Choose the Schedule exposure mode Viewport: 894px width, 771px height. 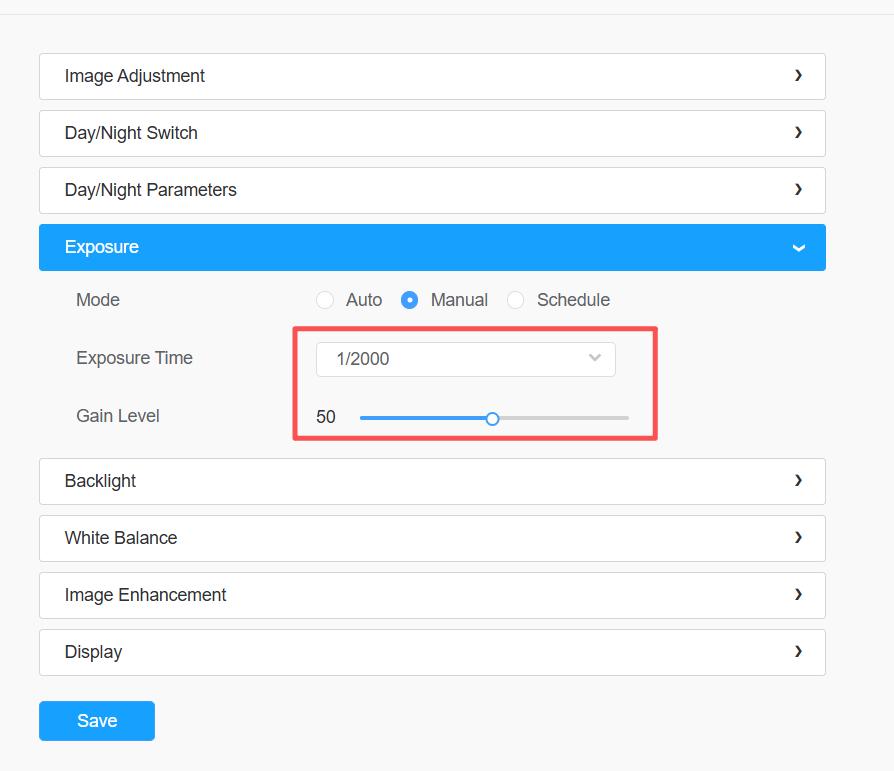[515, 300]
